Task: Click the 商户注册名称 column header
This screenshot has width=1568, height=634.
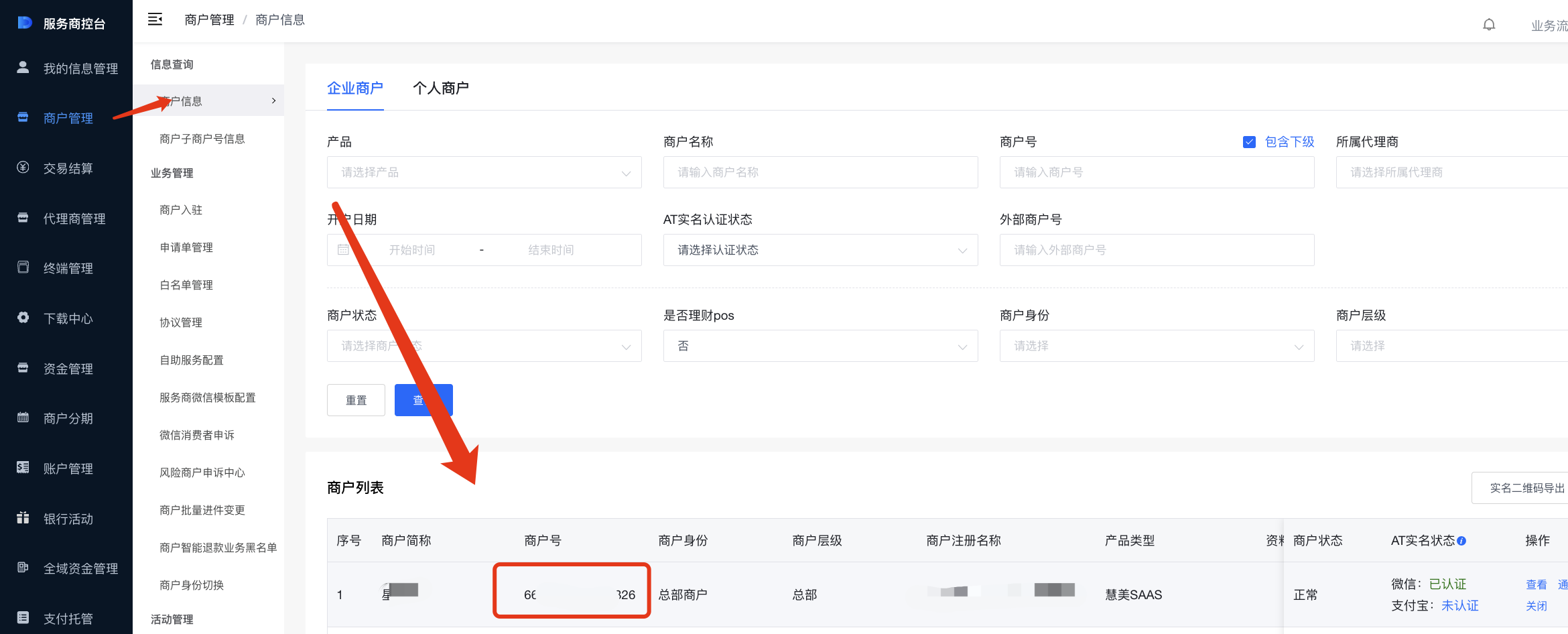Action: (964, 540)
